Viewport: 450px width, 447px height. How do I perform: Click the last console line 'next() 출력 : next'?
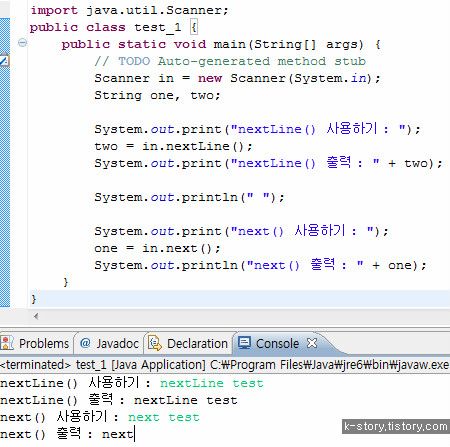coord(67,434)
